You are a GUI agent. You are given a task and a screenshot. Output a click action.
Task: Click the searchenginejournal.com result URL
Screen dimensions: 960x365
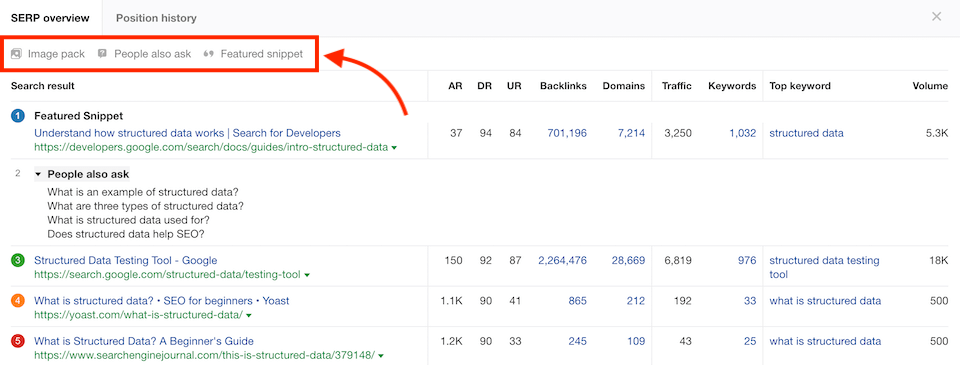[204, 355]
